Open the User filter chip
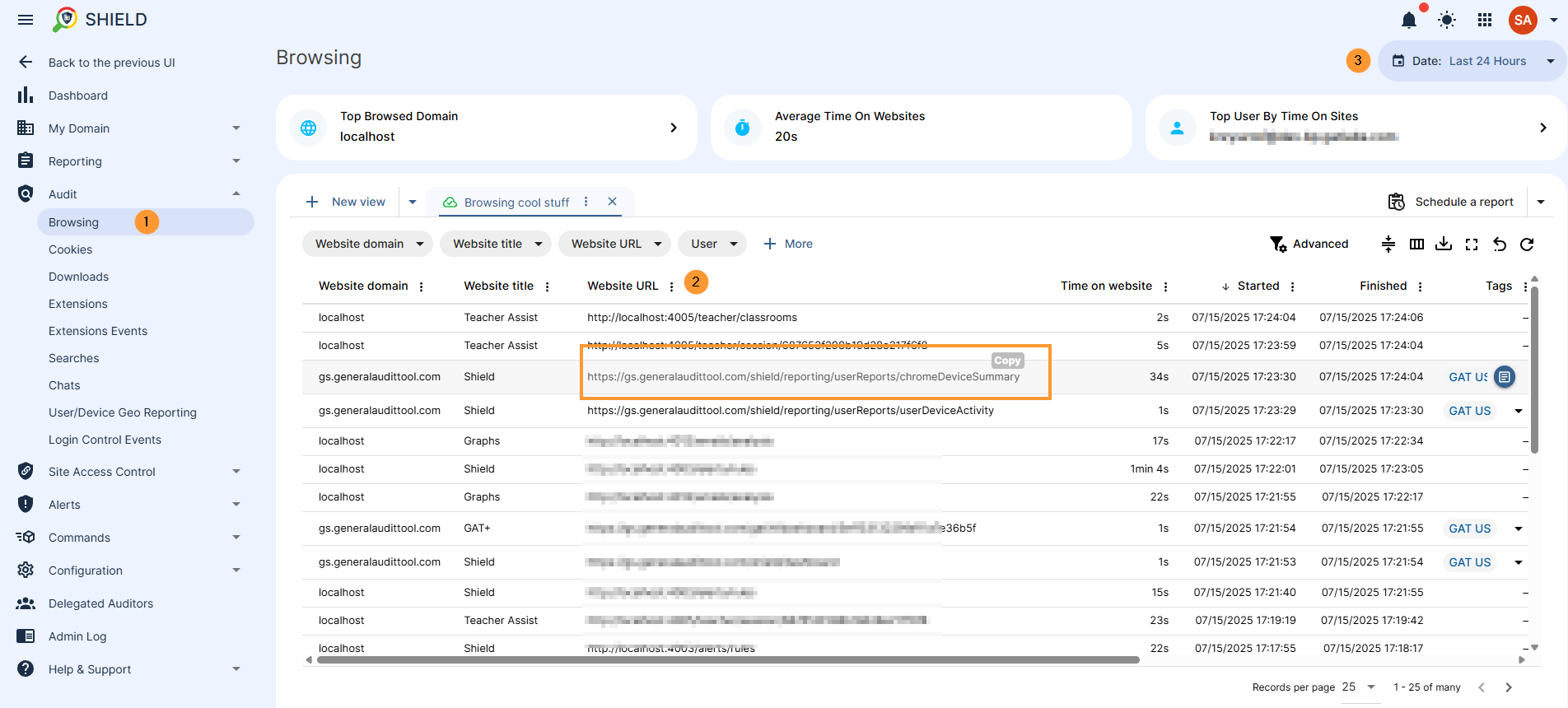 [712, 244]
